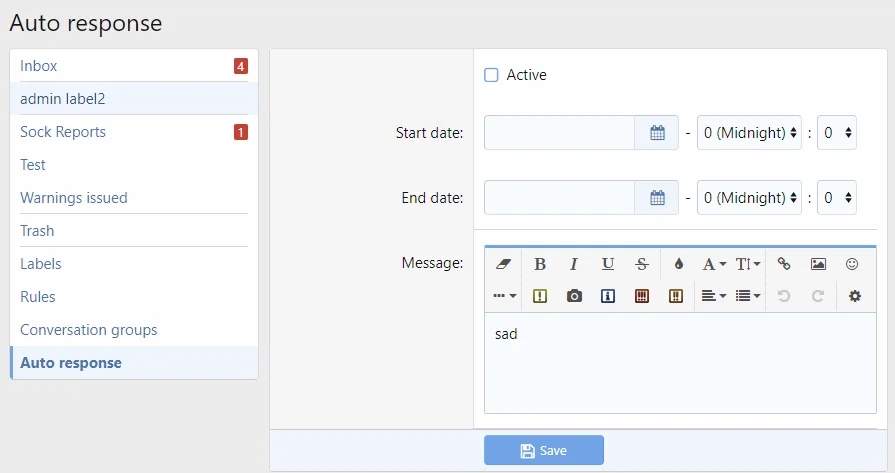Open the Start date calendar picker
The image size is (895, 473).
click(657, 133)
